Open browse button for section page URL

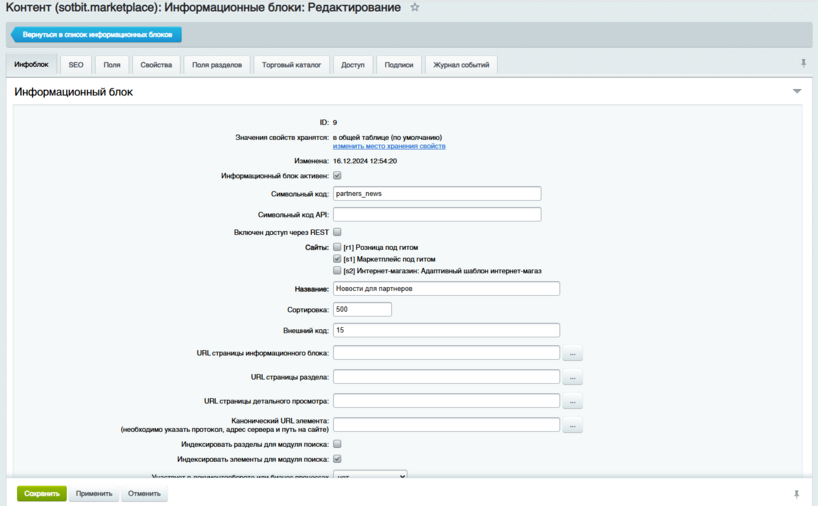click(x=572, y=378)
